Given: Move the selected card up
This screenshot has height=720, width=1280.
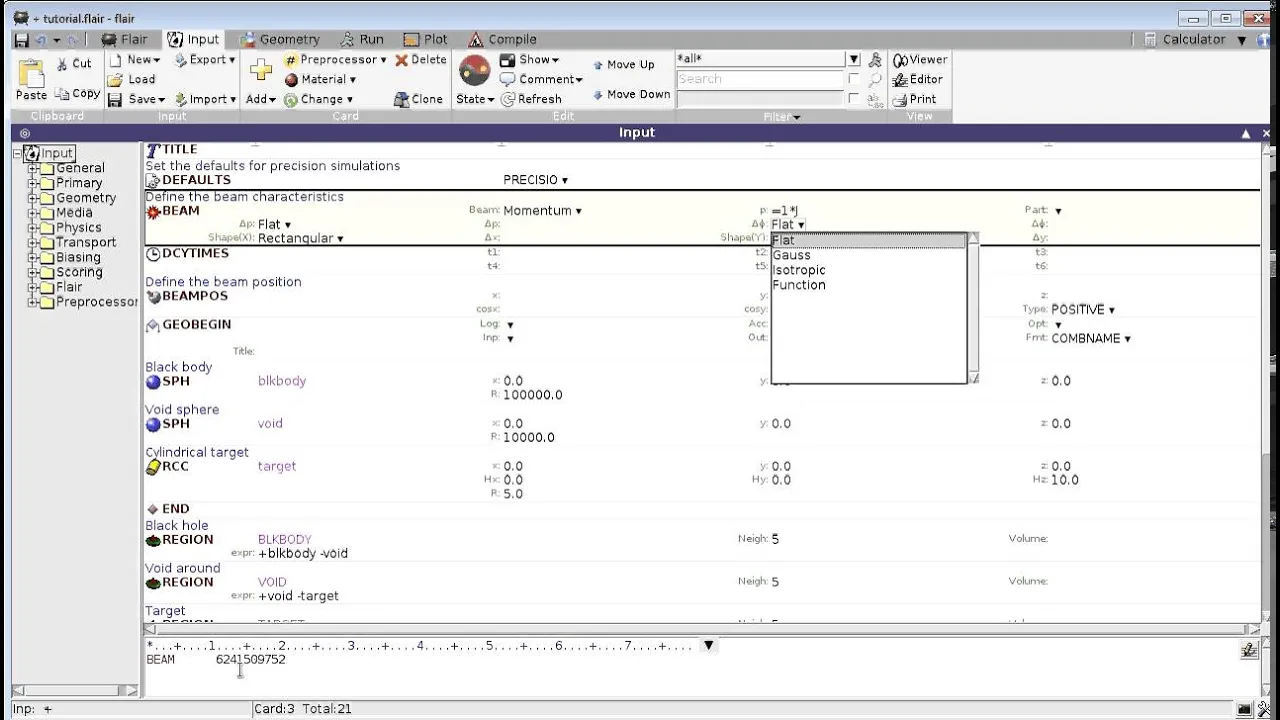Looking at the screenshot, I should (623, 64).
